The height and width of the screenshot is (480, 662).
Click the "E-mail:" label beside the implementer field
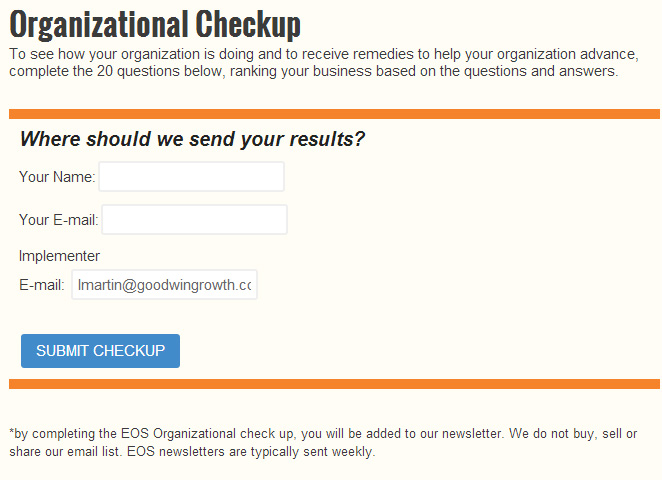click(42, 285)
